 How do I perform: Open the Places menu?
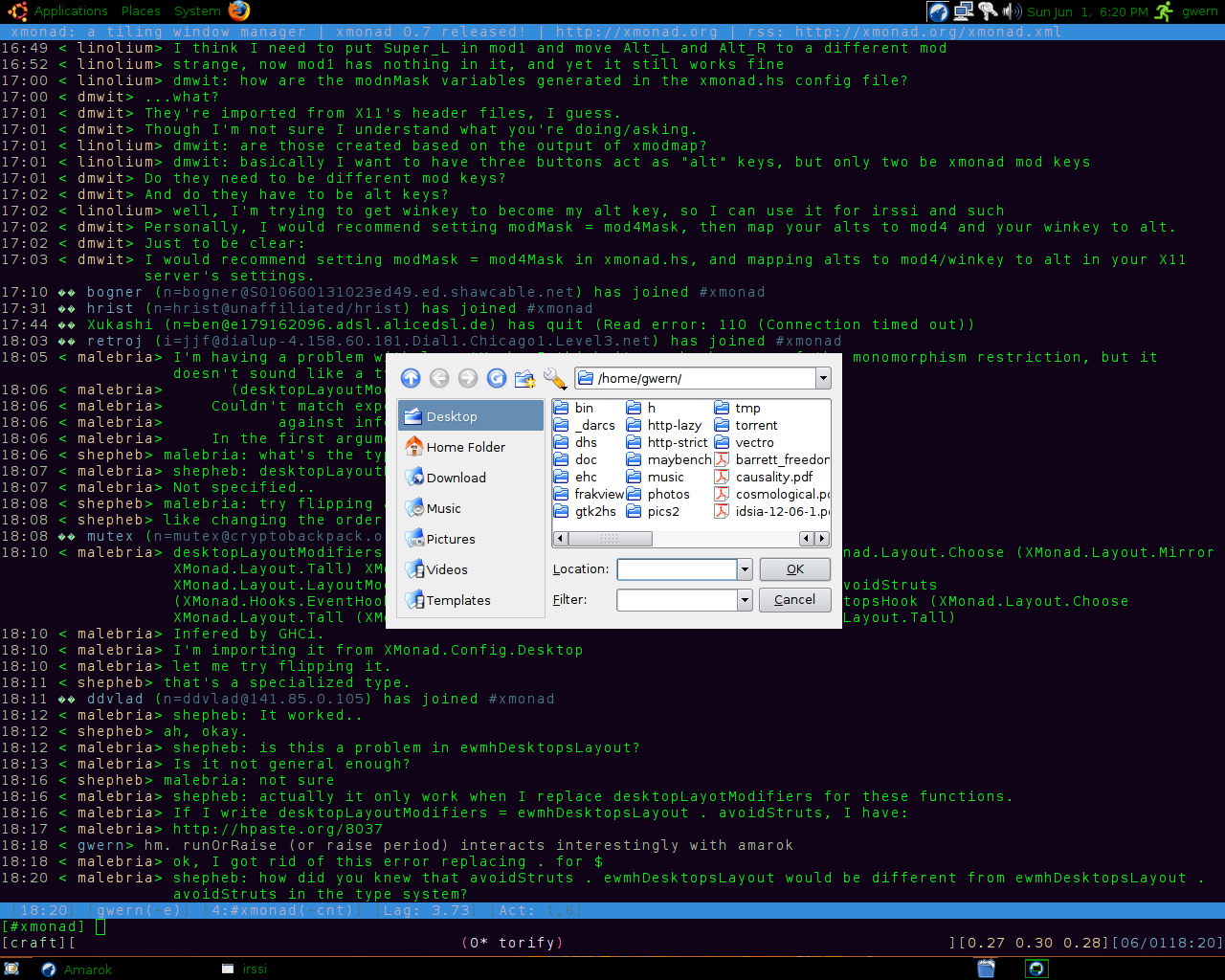141,11
